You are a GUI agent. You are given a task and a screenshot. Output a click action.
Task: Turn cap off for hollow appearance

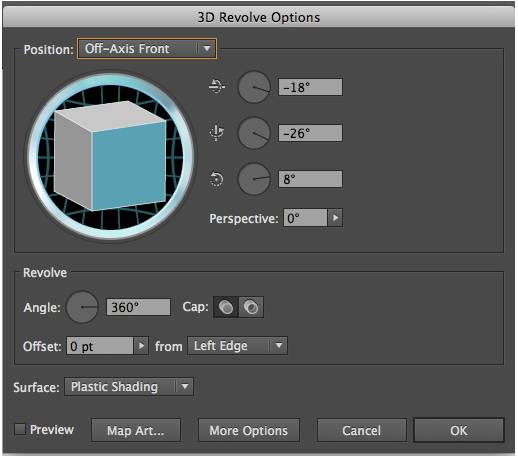(251, 307)
